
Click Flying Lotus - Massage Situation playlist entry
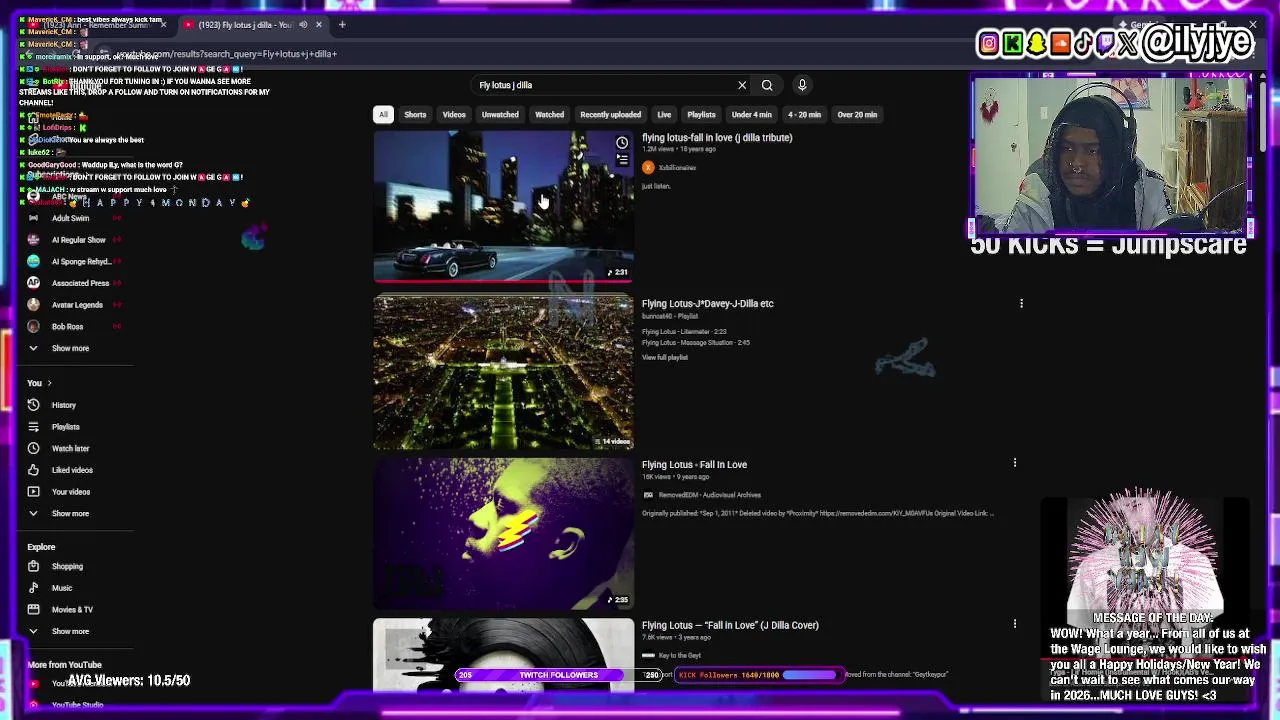click(x=696, y=343)
